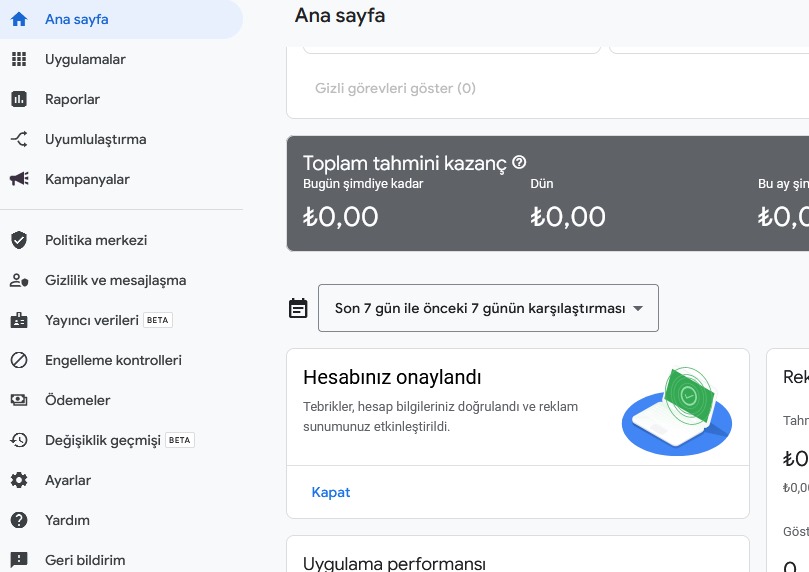Click the Dün ₺0,00 earnings value
809x572 pixels.
pos(568,217)
